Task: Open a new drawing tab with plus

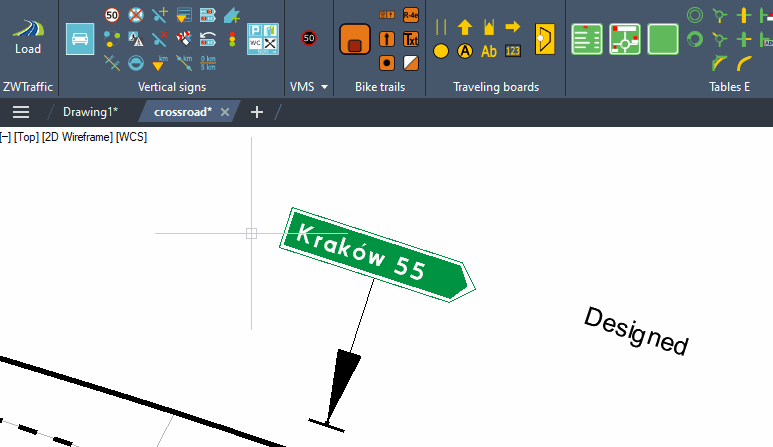Action: (256, 112)
